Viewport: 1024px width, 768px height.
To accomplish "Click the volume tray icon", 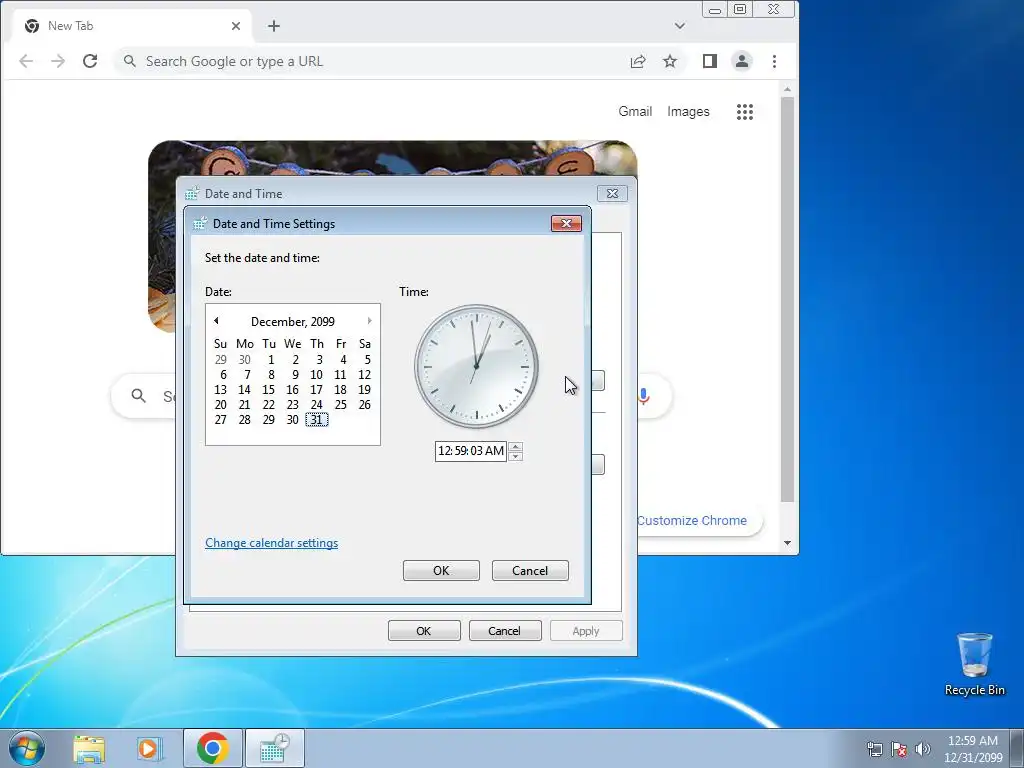I will [x=922, y=749].
